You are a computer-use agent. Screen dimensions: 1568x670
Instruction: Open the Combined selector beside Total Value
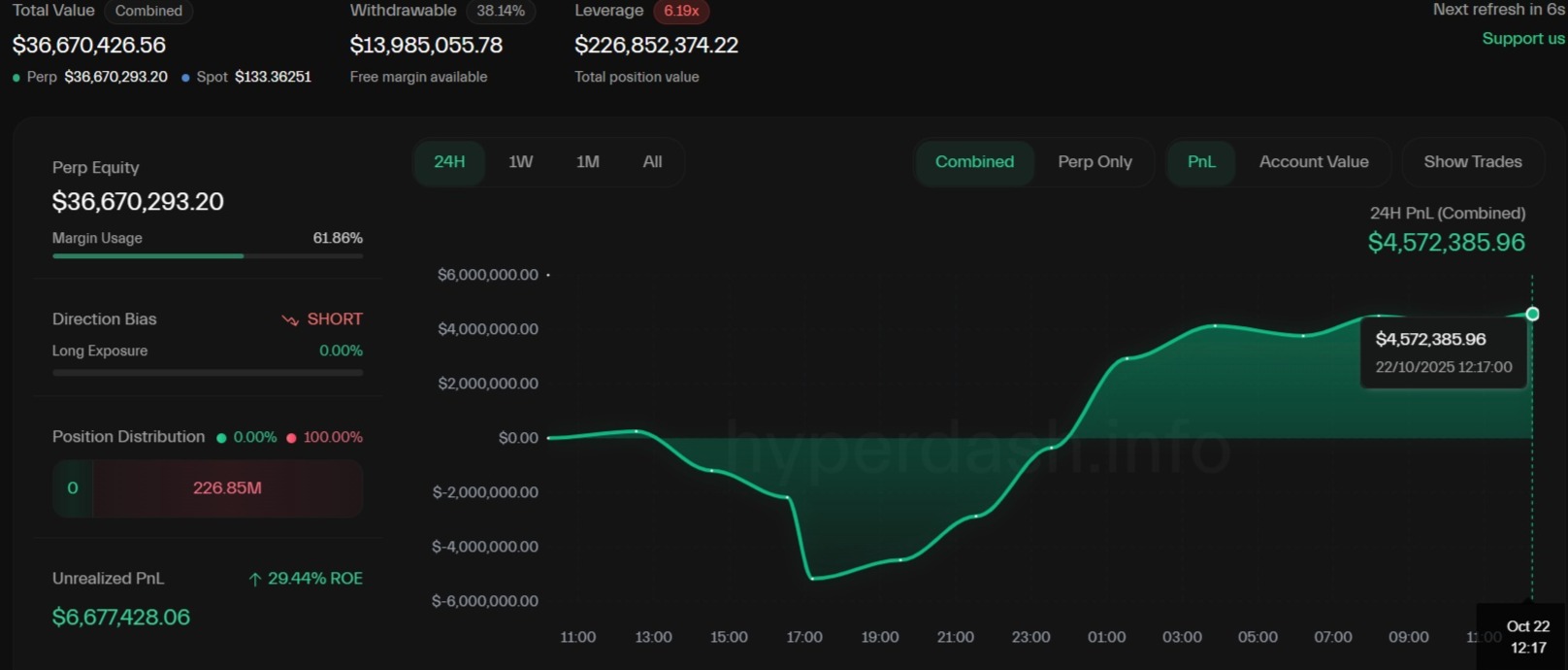point(148,11)
